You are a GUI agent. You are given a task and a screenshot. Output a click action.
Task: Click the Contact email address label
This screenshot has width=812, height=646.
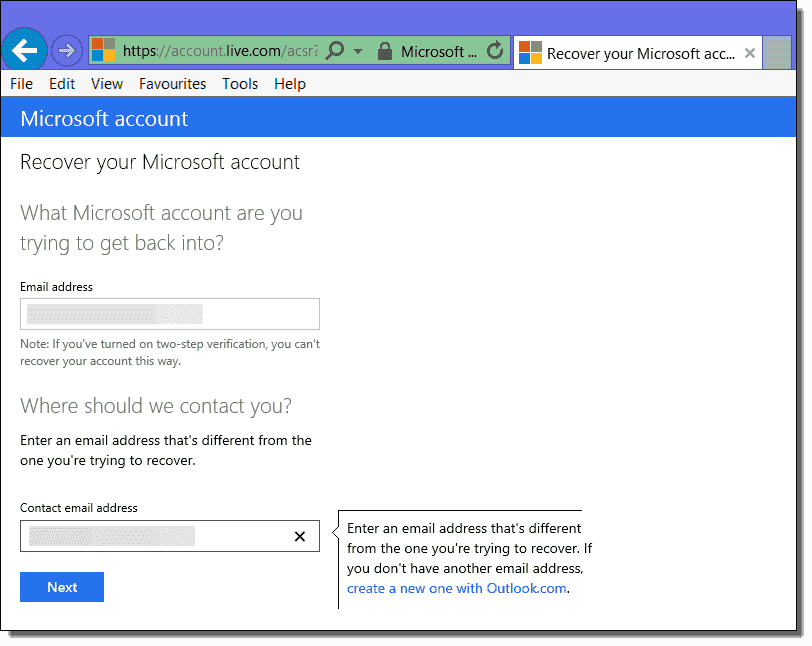click(x=79, y=508)
